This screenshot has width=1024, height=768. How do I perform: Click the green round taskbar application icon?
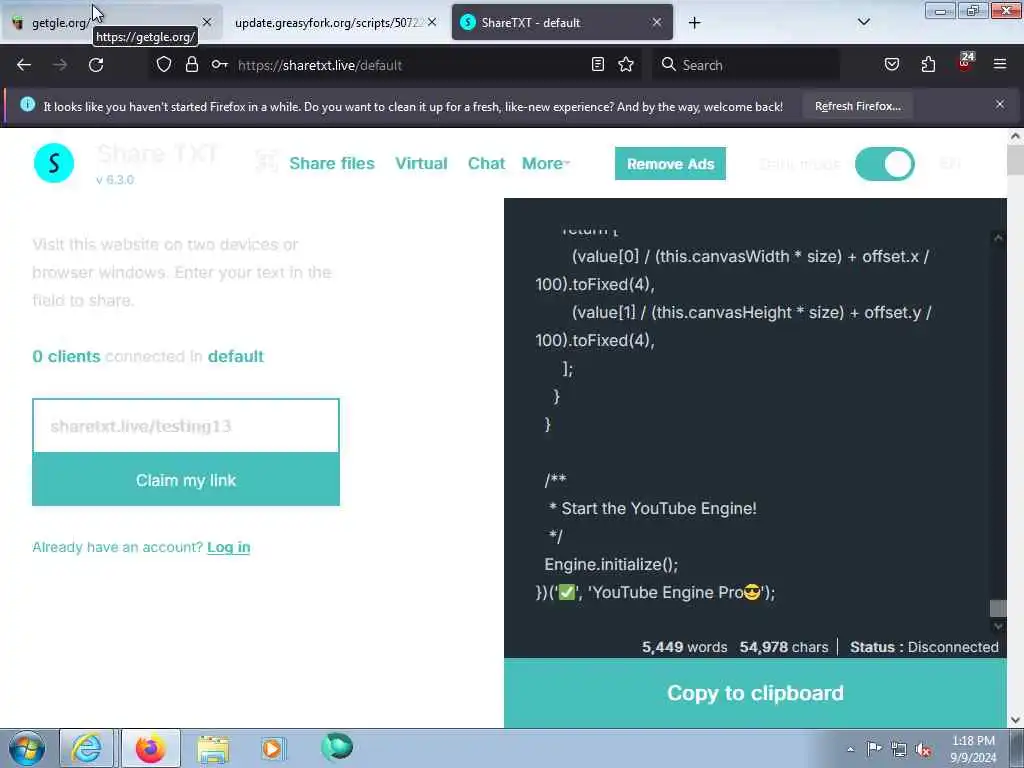pos(336,747)
